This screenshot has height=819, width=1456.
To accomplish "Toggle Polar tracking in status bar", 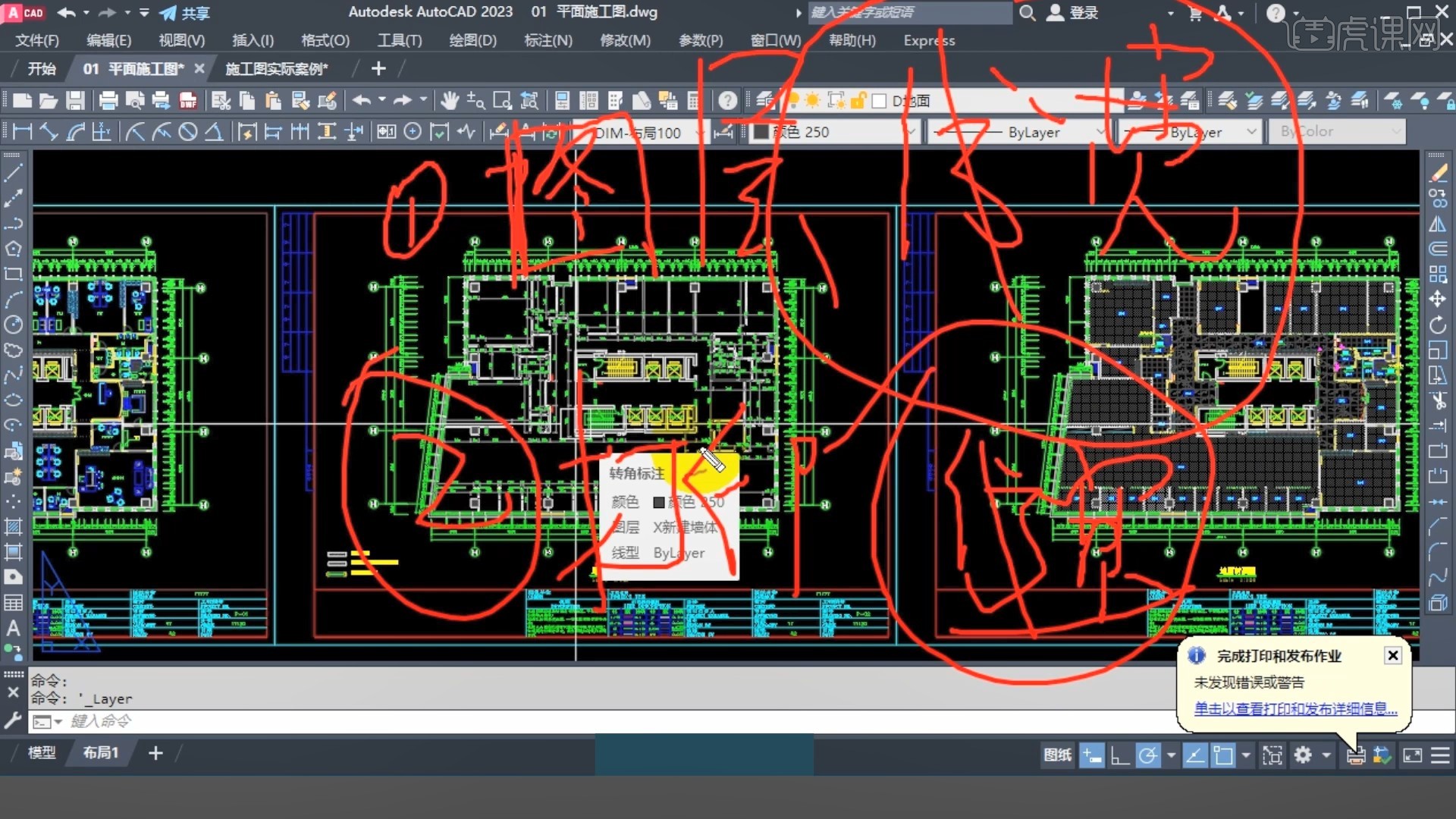I will (x=1148, y=755).
